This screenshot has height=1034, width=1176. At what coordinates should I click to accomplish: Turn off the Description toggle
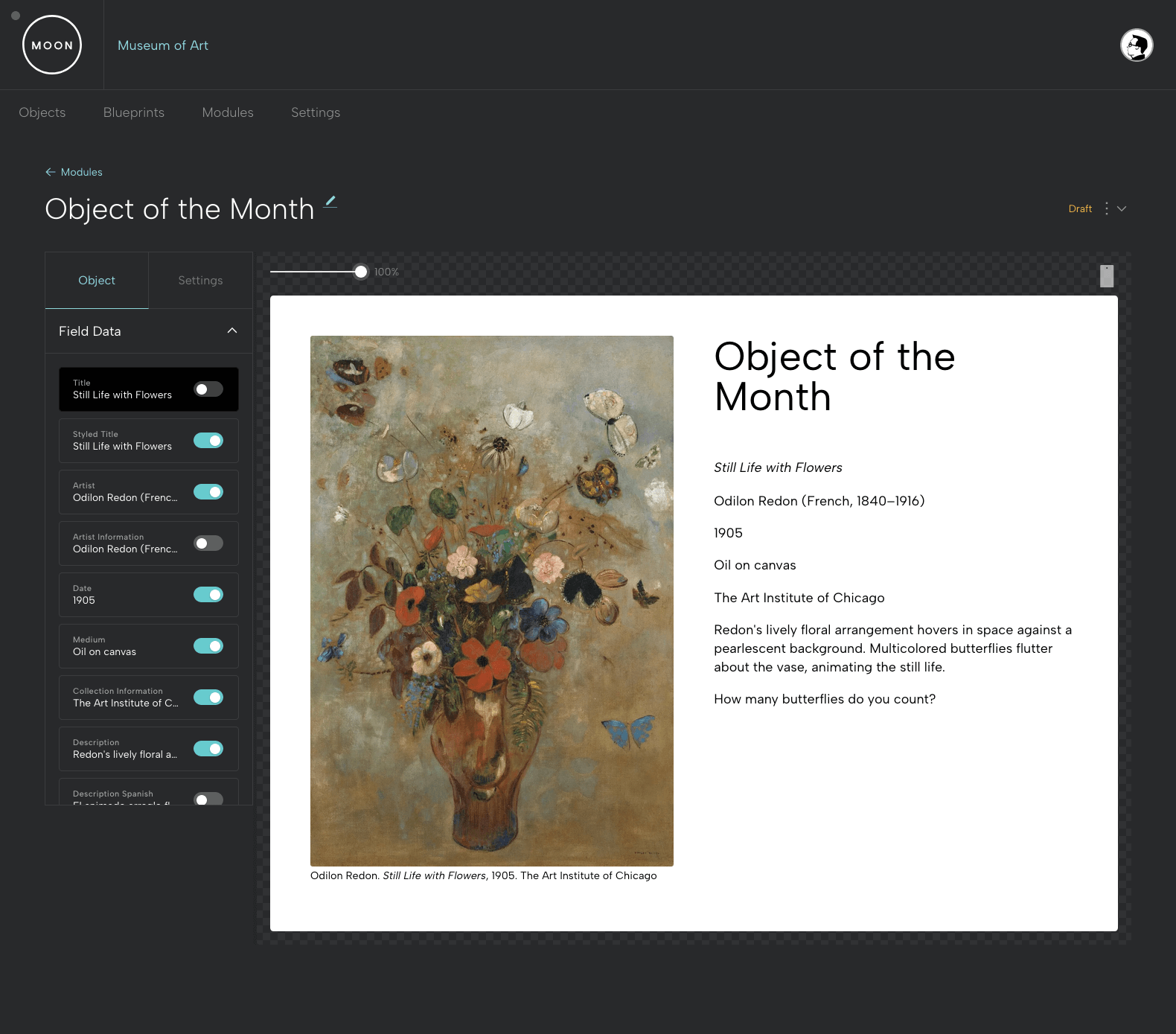coord(208,749)
